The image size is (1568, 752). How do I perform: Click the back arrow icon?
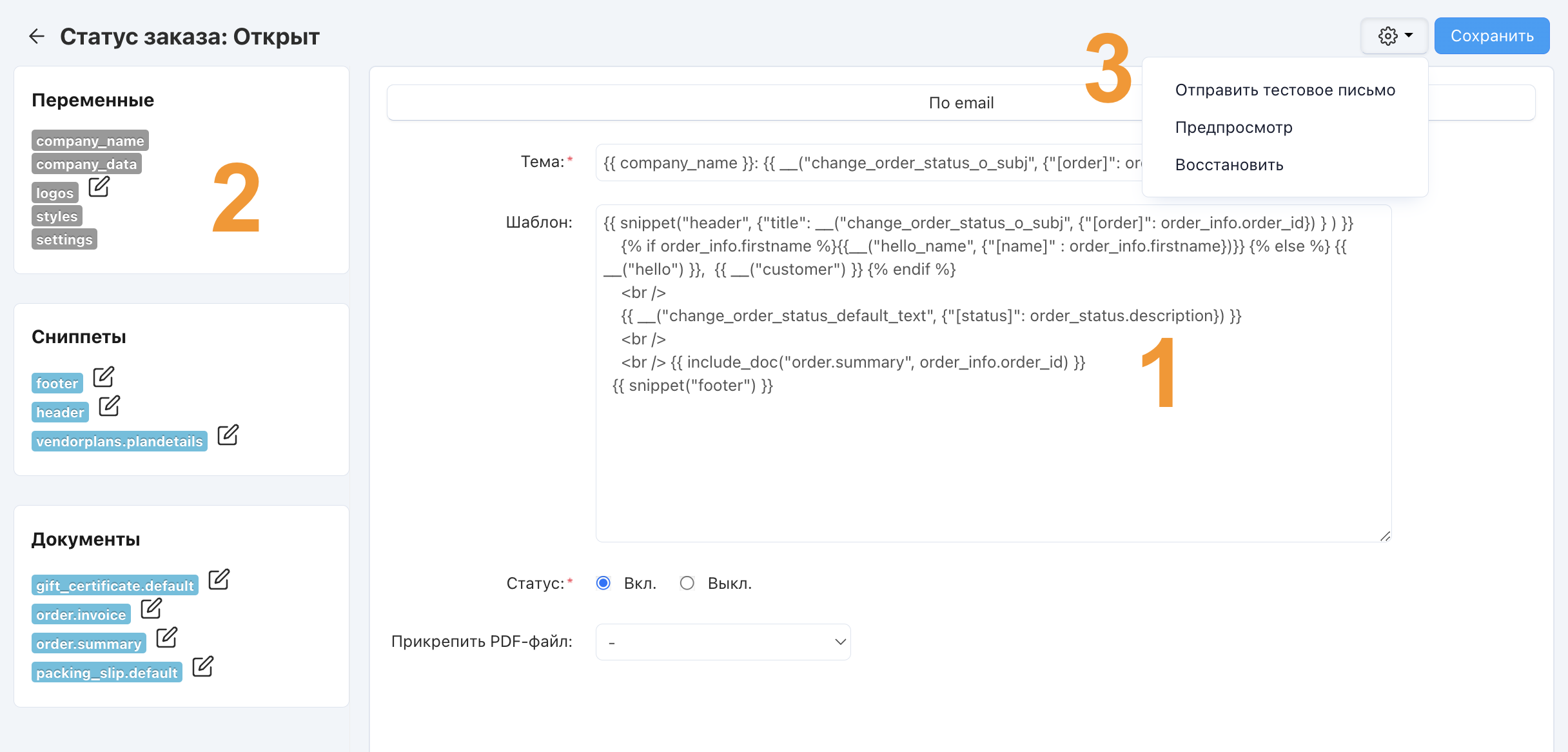[x=37, y=36]
